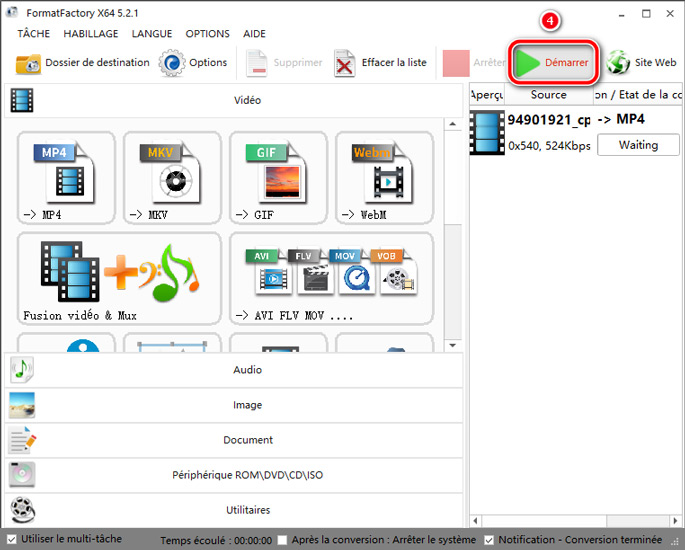Expand the Document category
The image size is (685, 550).
click(234, 440)
